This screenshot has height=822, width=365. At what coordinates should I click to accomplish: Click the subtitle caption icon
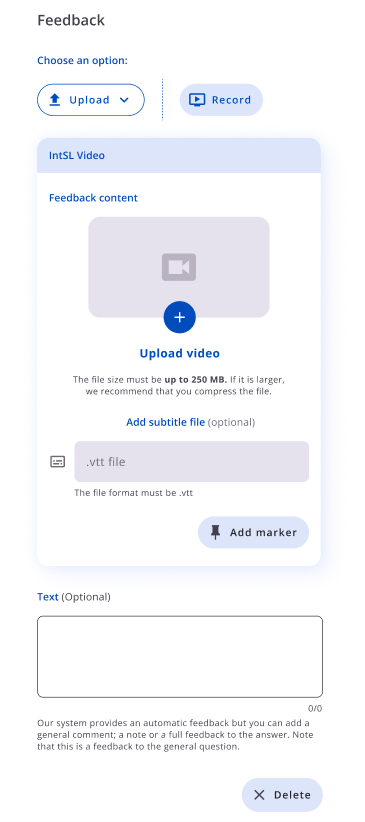(x=58, y=462)
